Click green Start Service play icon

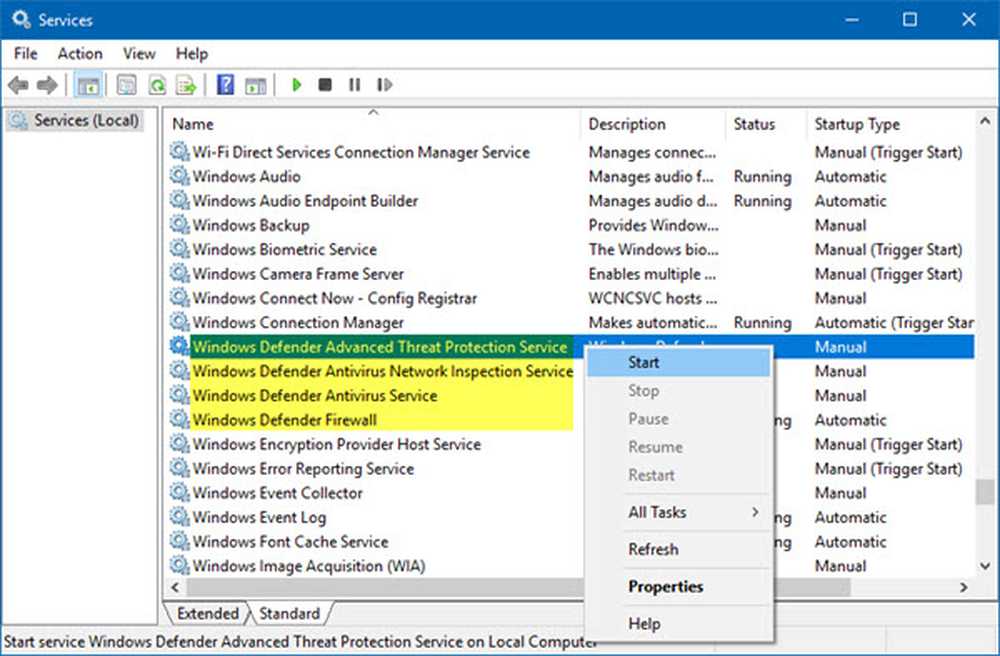coord(296,85)
